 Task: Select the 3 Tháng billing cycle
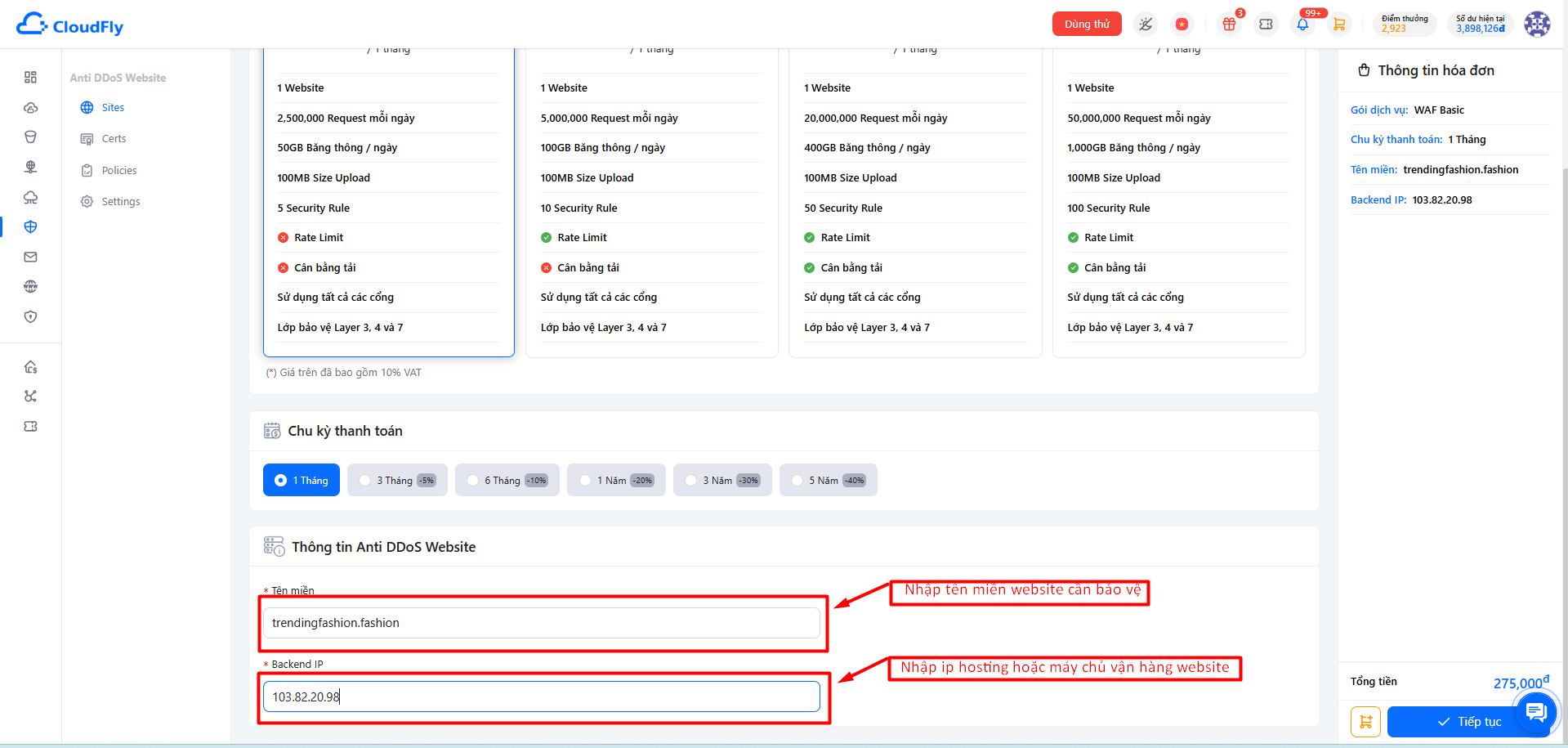397,480
